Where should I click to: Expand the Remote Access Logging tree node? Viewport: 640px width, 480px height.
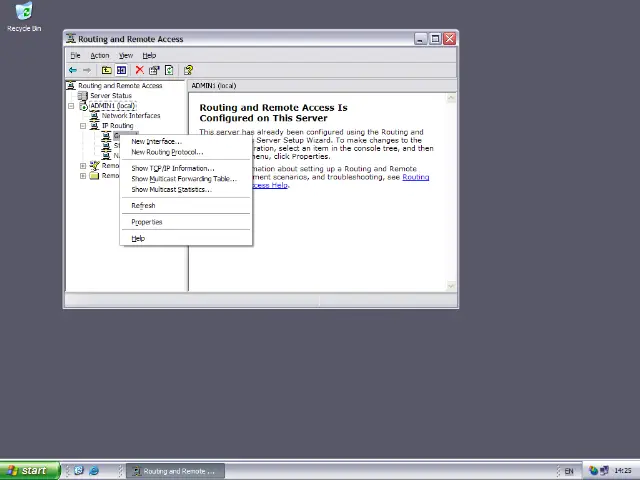(83, 176)
